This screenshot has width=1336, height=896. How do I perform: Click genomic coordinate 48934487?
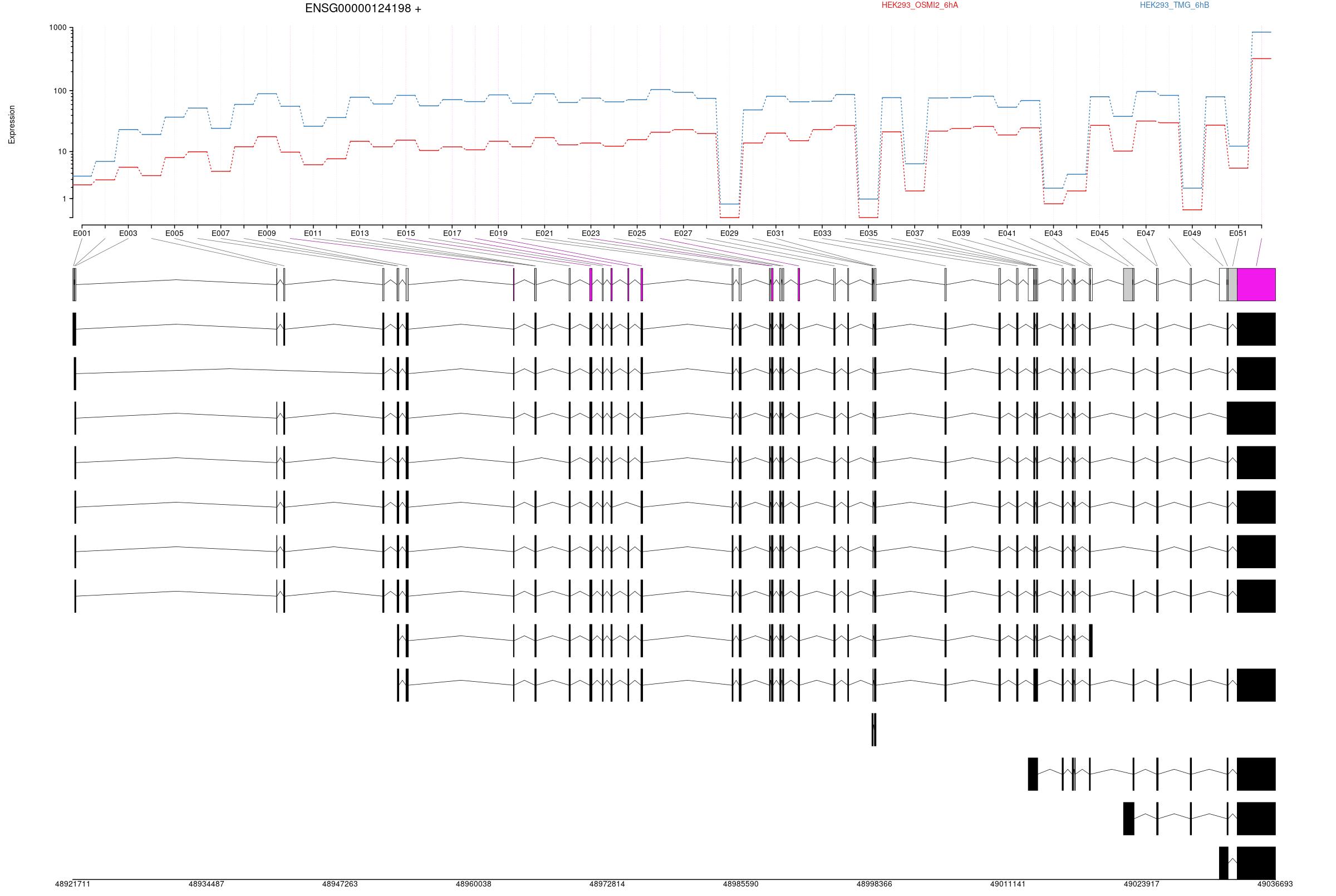pyautogui.click(x=207, y=884)
